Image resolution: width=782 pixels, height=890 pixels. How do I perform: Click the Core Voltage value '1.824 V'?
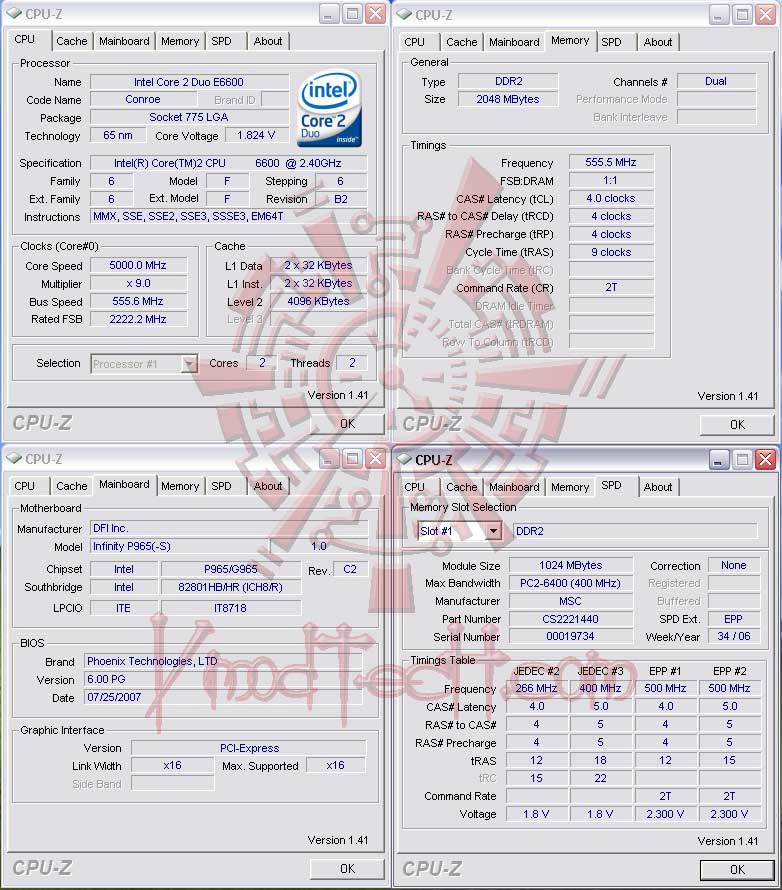click(x=257, y=135)
